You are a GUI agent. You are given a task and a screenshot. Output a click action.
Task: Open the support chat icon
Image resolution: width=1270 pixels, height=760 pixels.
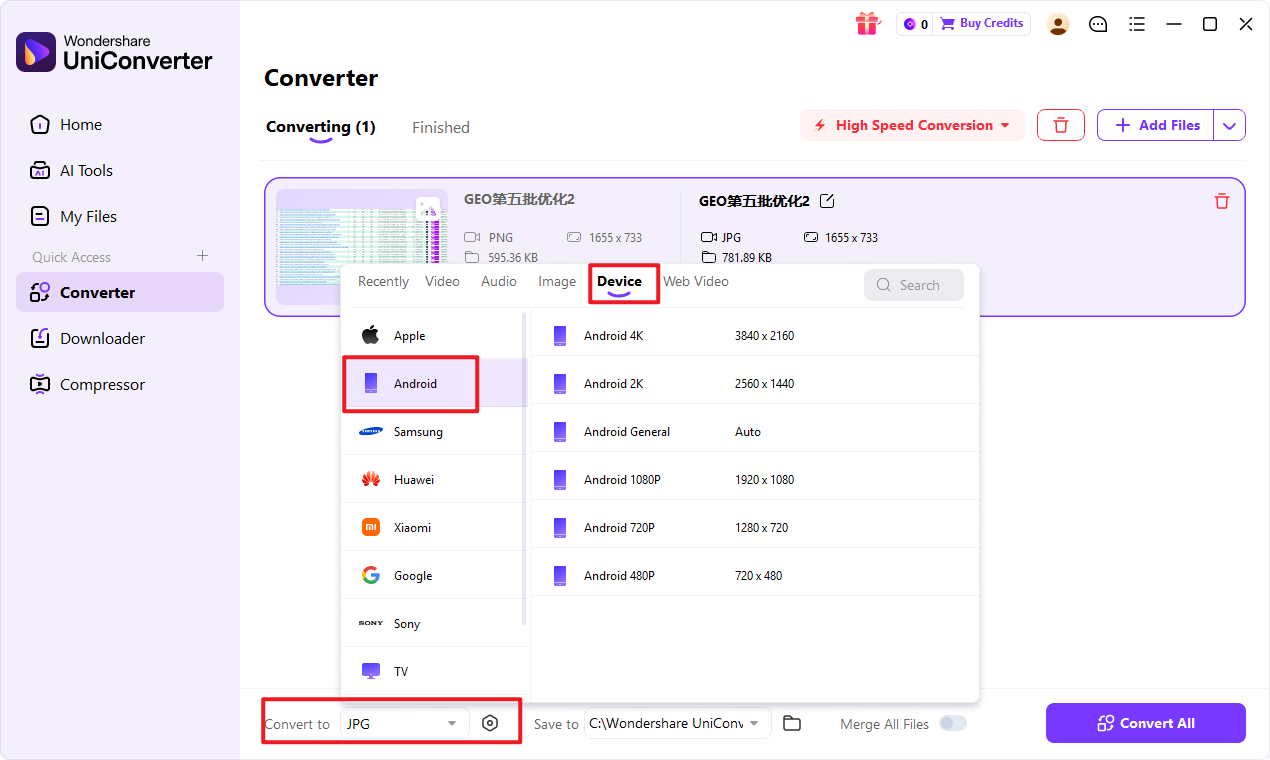click(1098, 24)
